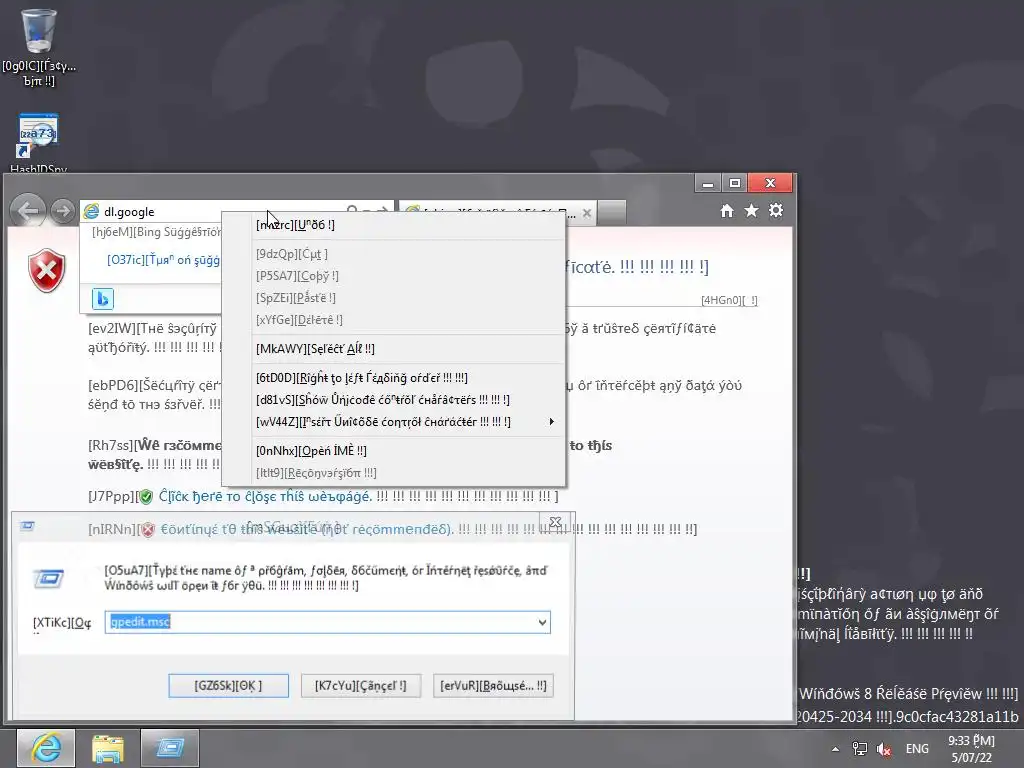Screen dimensions: 1024x768
Task: Choose Open IME in context menu
Action: (x=393, y=451)
